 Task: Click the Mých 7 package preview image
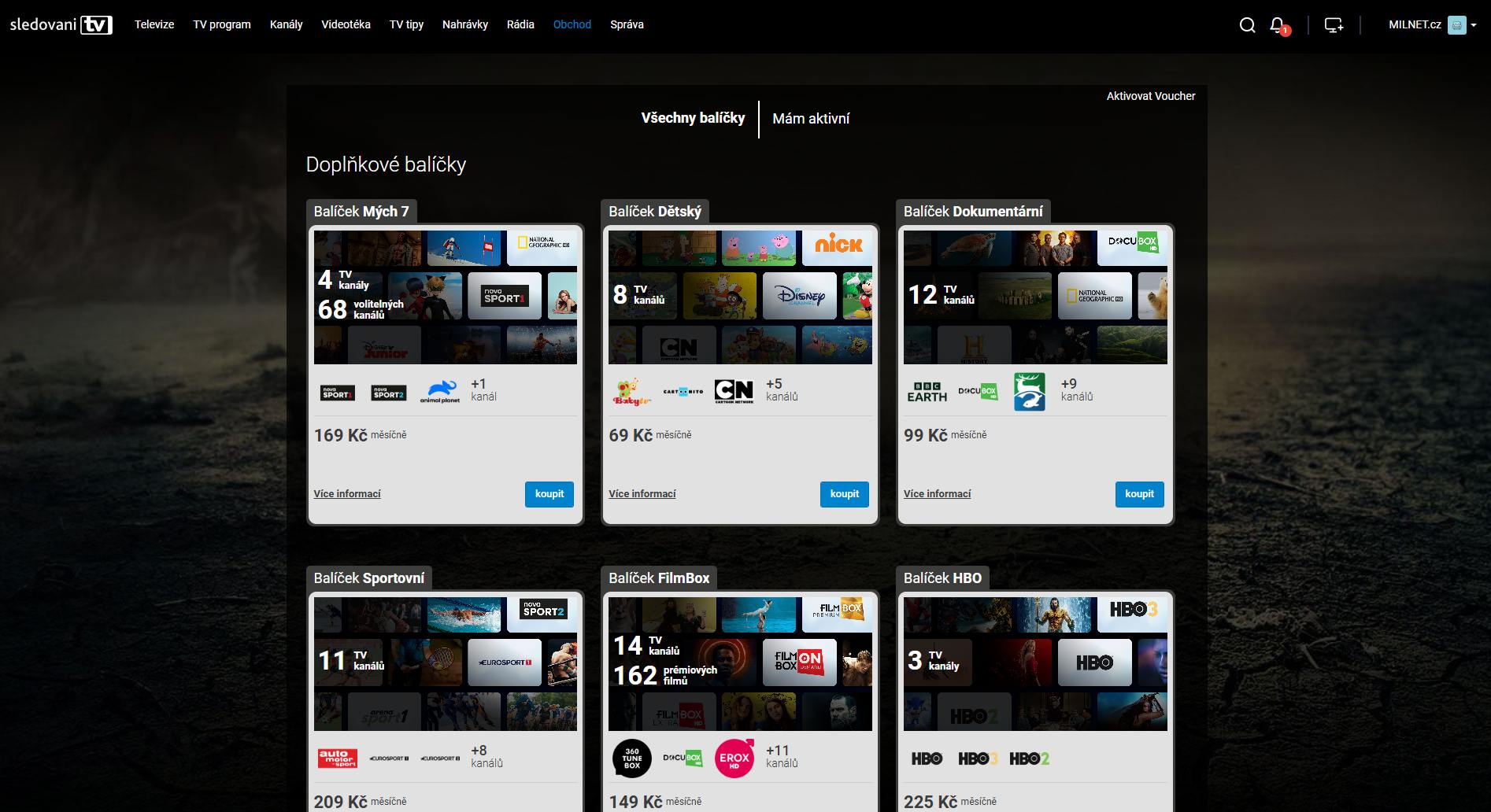point(446,297)
